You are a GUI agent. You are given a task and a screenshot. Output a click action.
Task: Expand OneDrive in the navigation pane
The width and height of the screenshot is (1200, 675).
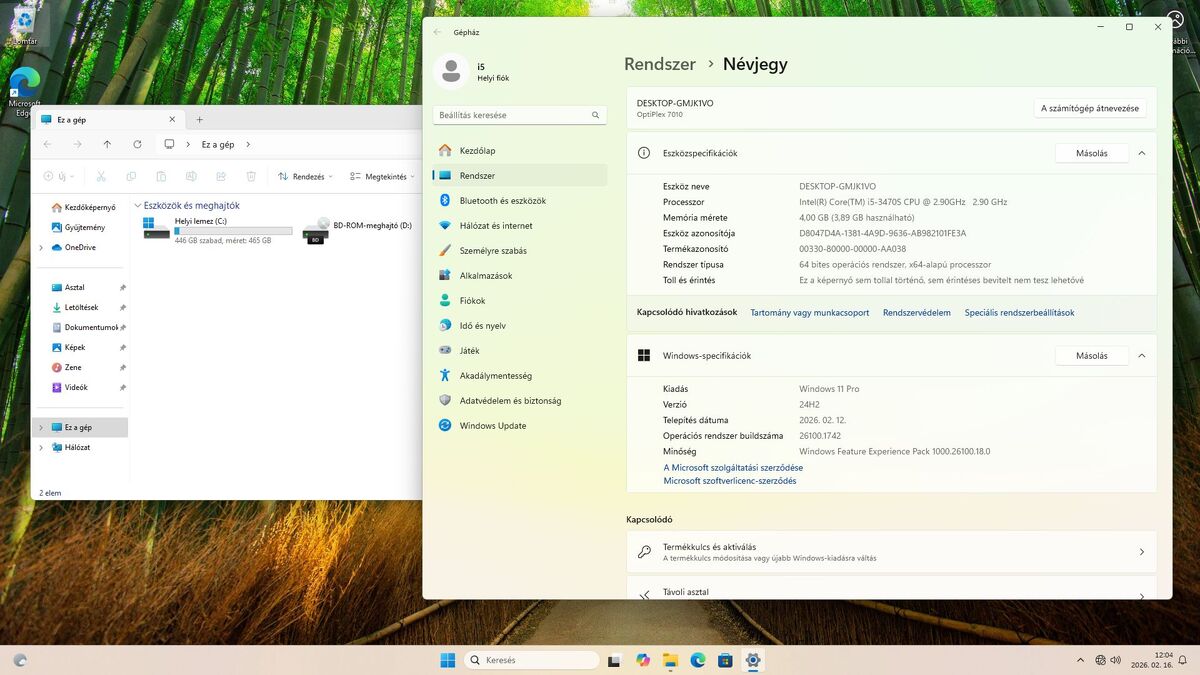tap(41, 248)
